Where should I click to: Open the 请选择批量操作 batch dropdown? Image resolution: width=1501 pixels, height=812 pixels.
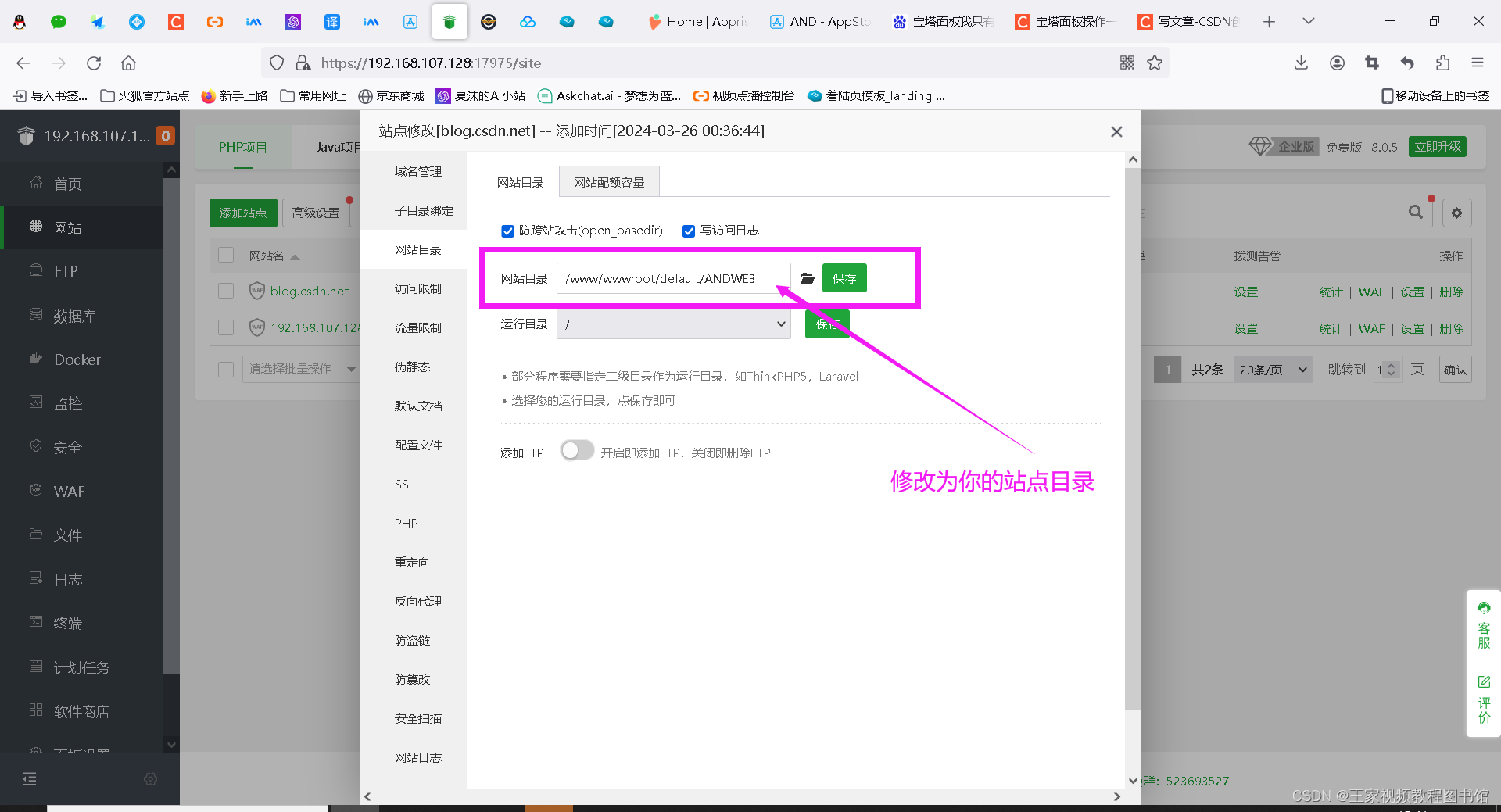click(x=301, y=369)
